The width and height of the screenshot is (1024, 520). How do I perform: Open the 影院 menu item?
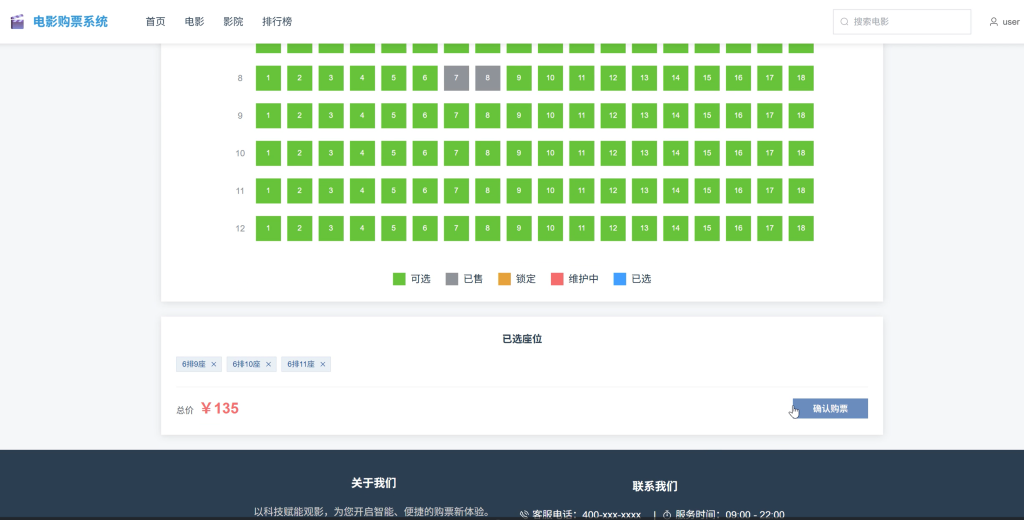[x=233, y=22]
